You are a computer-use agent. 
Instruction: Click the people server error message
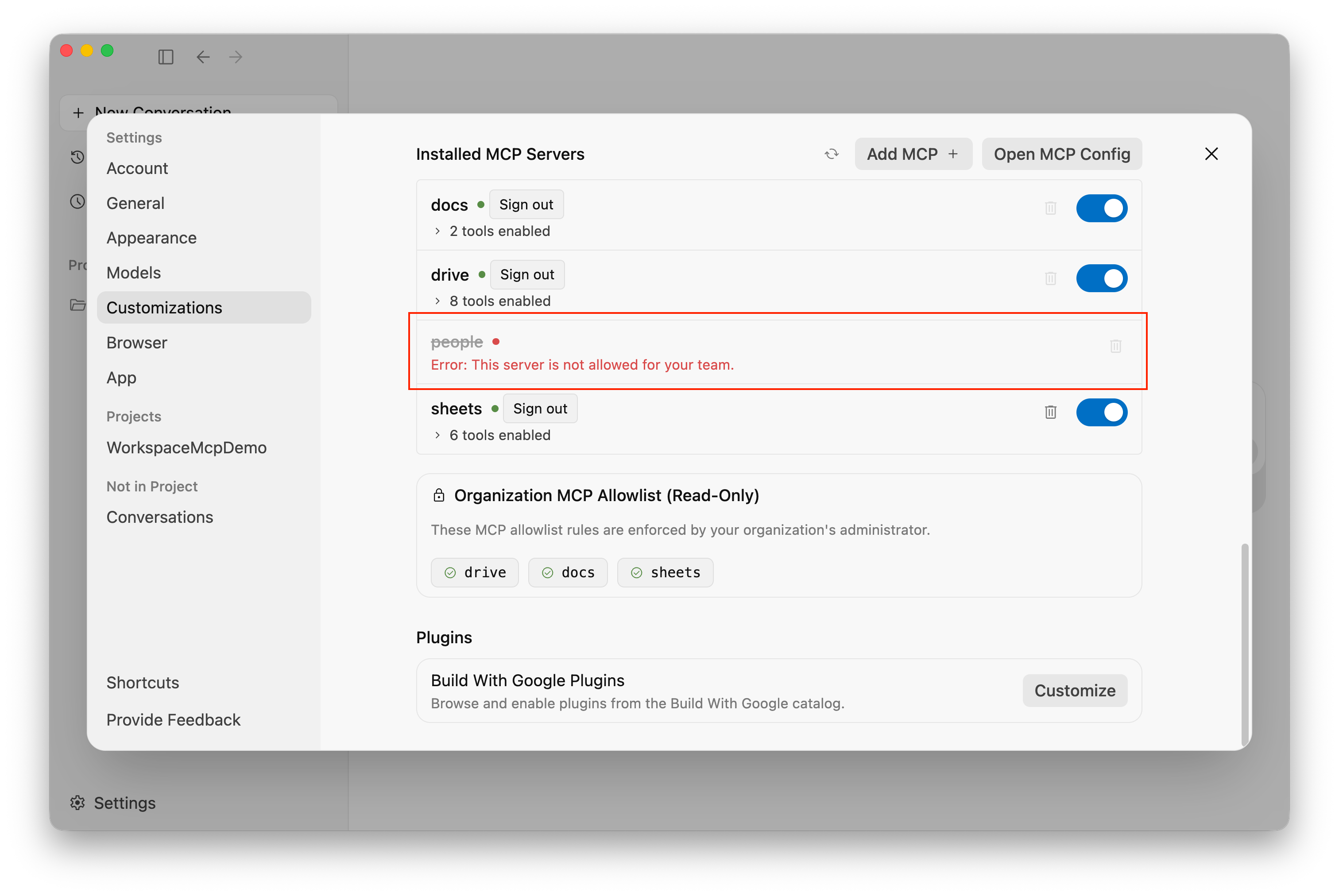[x=582, y=365]
